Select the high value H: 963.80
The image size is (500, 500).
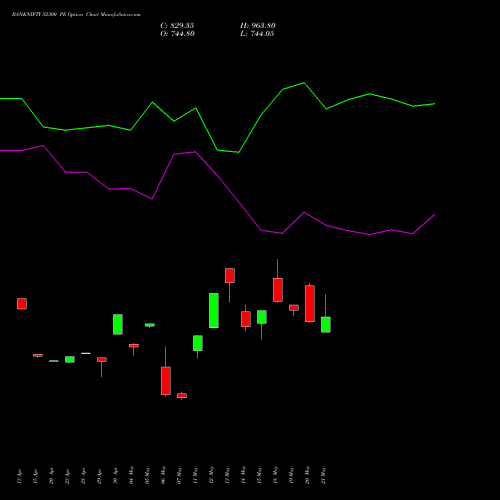click(258, 26)
